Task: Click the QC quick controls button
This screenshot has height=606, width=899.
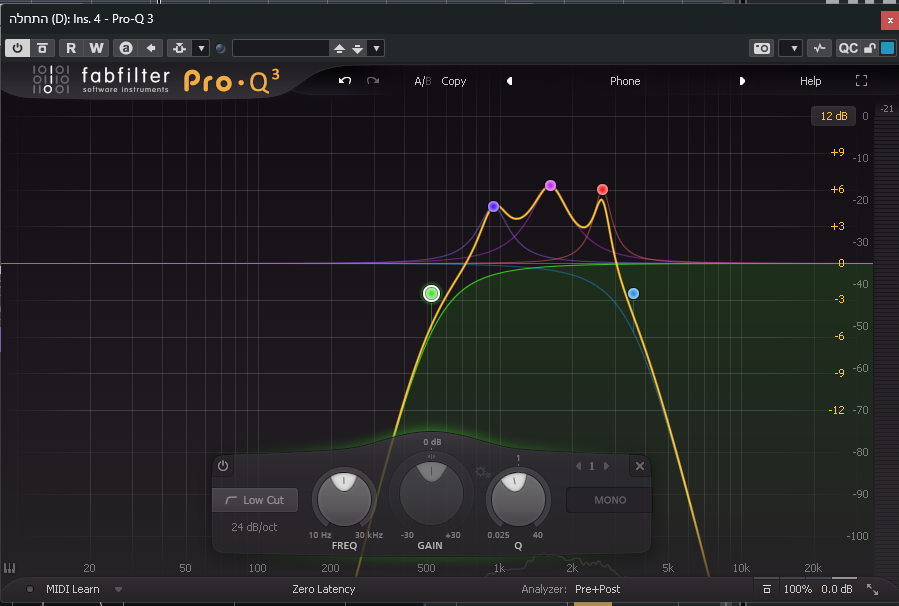Action: click(848, 48)
